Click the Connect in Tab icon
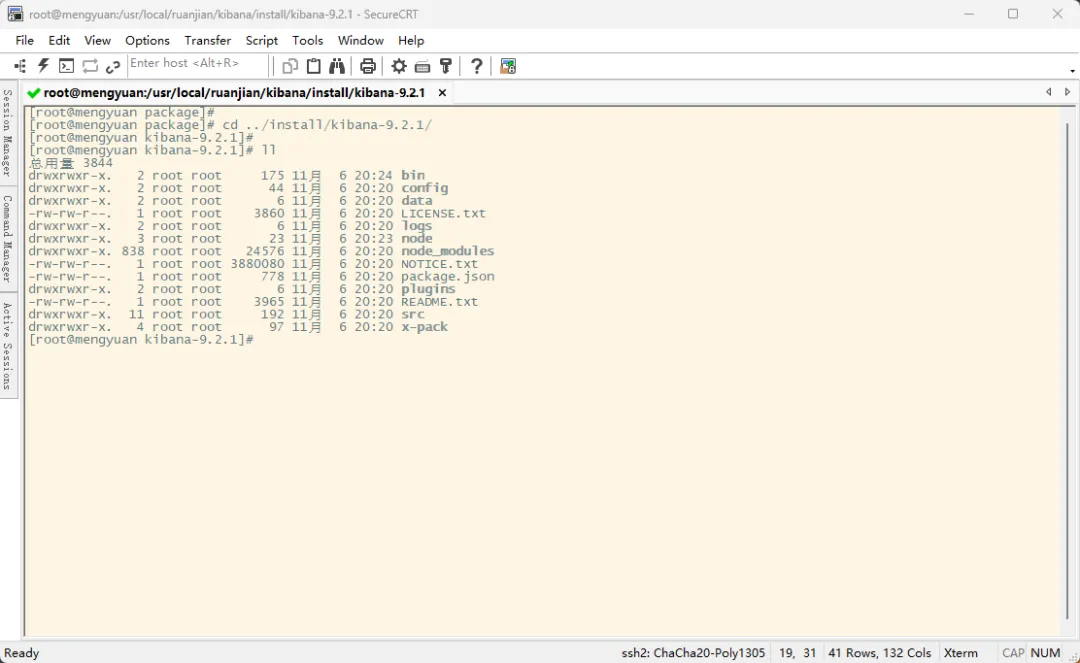The width and height of the screenshot is (1080, 663). pyautogui.click(x=66, y=66)
